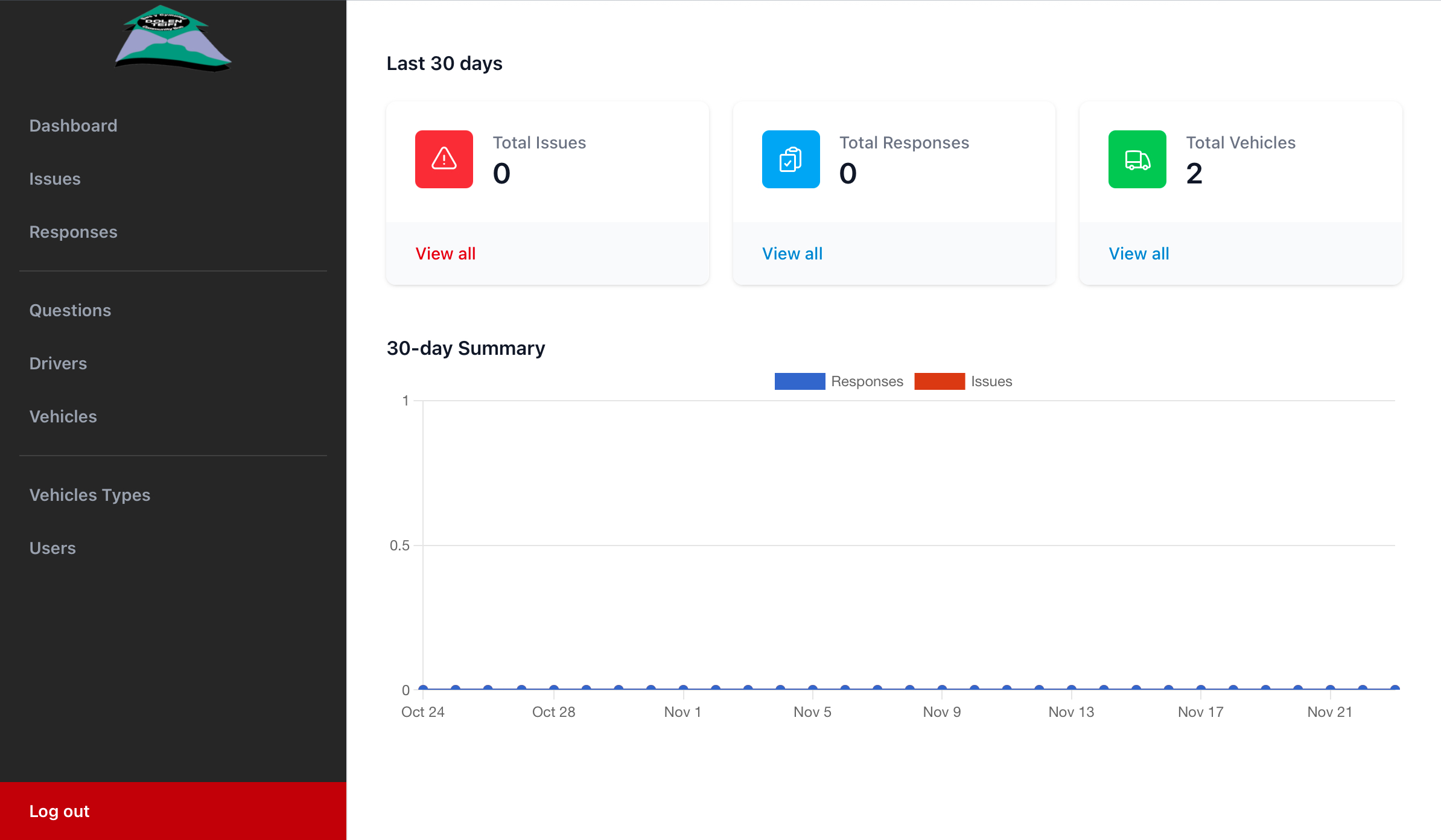Click the blue clipboard responses icon
This screenshot has width=1441, height=840.
(790, 159)
